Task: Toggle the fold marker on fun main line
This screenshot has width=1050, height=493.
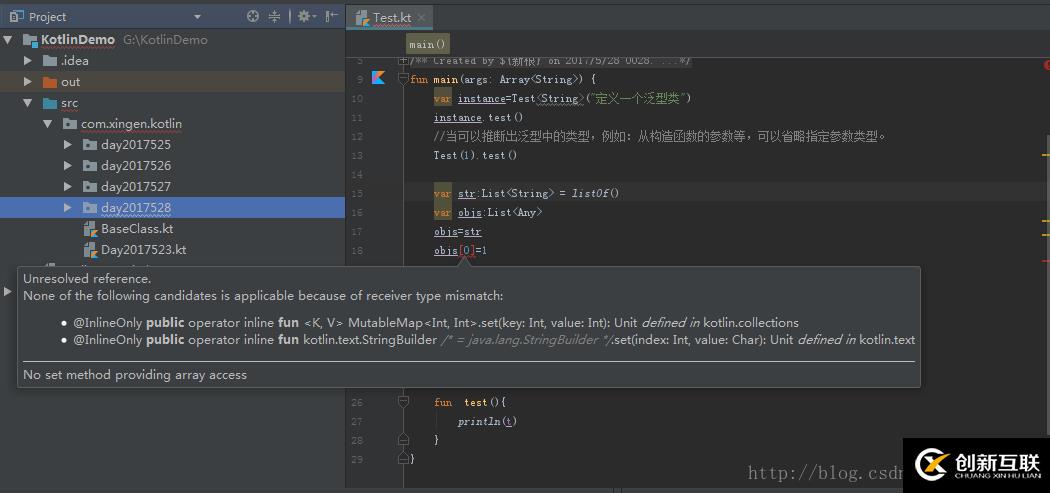Action: (x=403, y=79)
